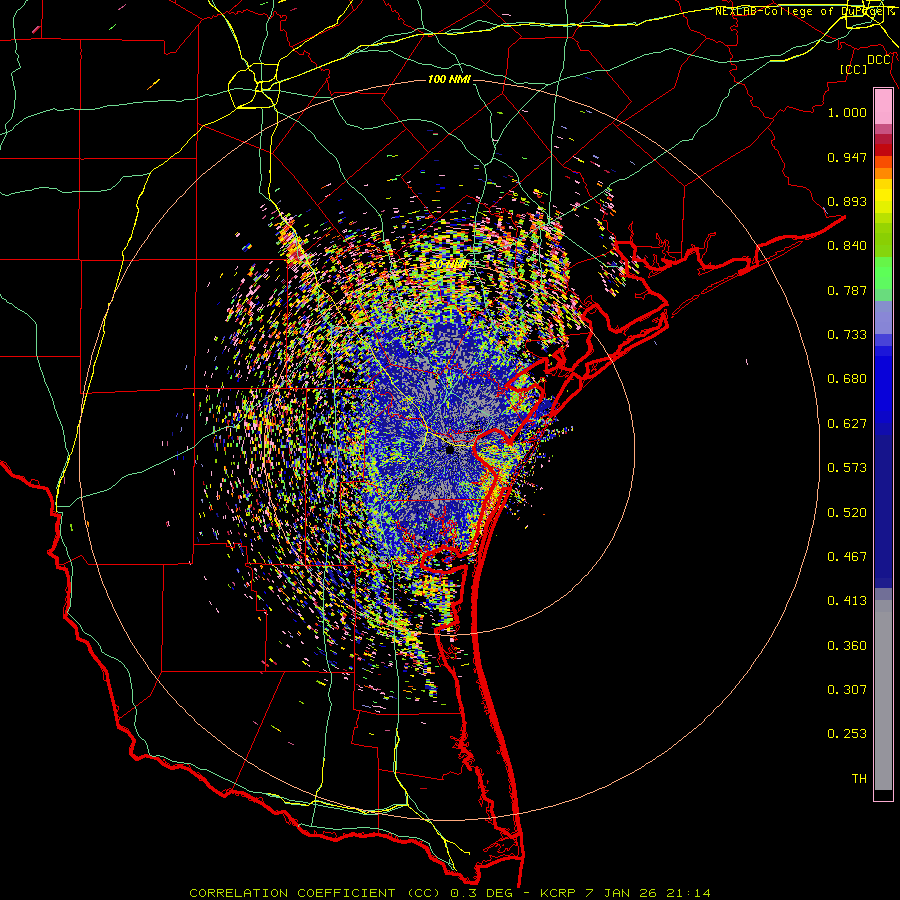Click the 0.733 scale value
The image size is (900, 900).
click(847, 335)
